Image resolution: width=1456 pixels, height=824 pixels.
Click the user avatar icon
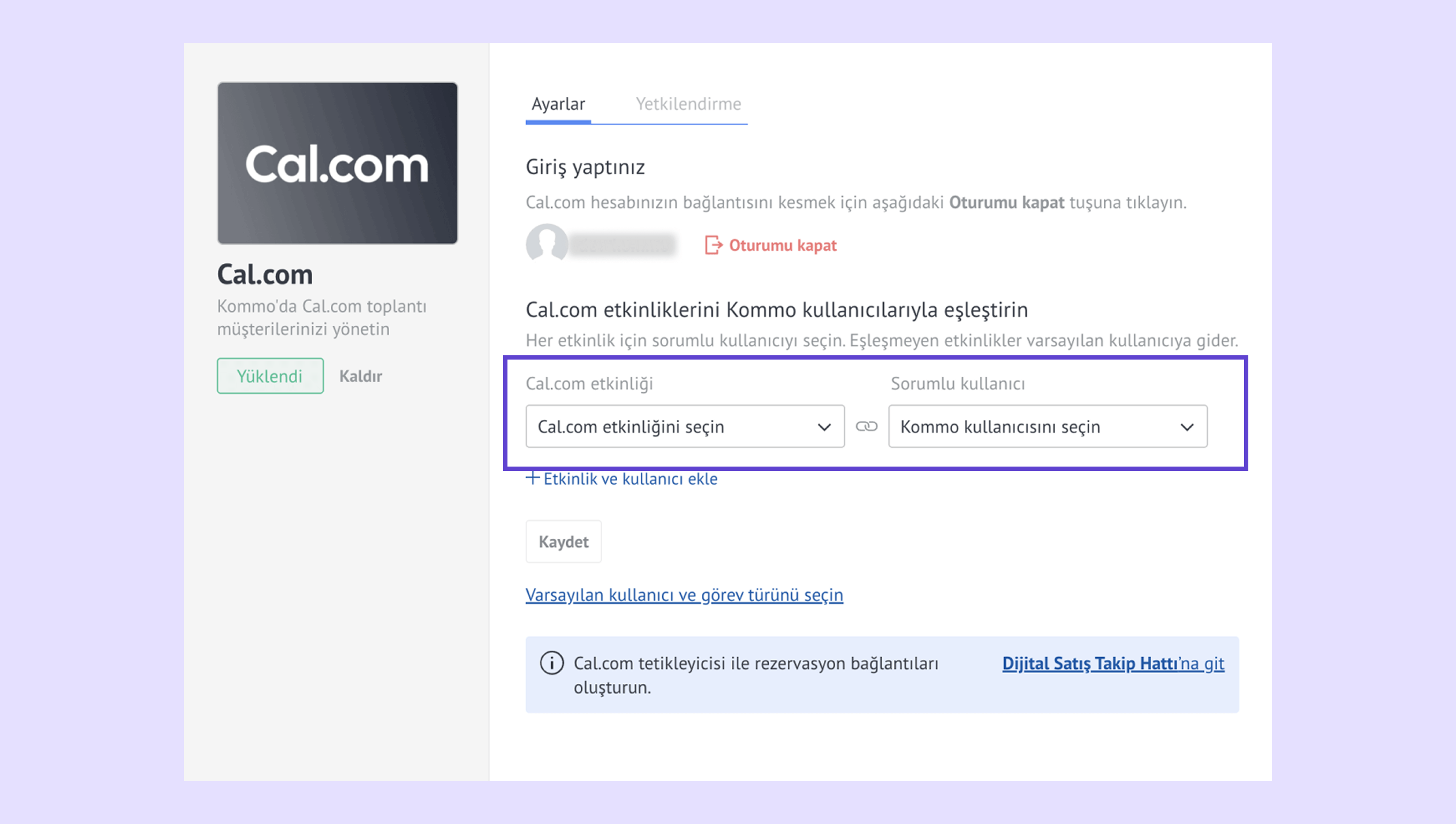(x=547, y=244)
